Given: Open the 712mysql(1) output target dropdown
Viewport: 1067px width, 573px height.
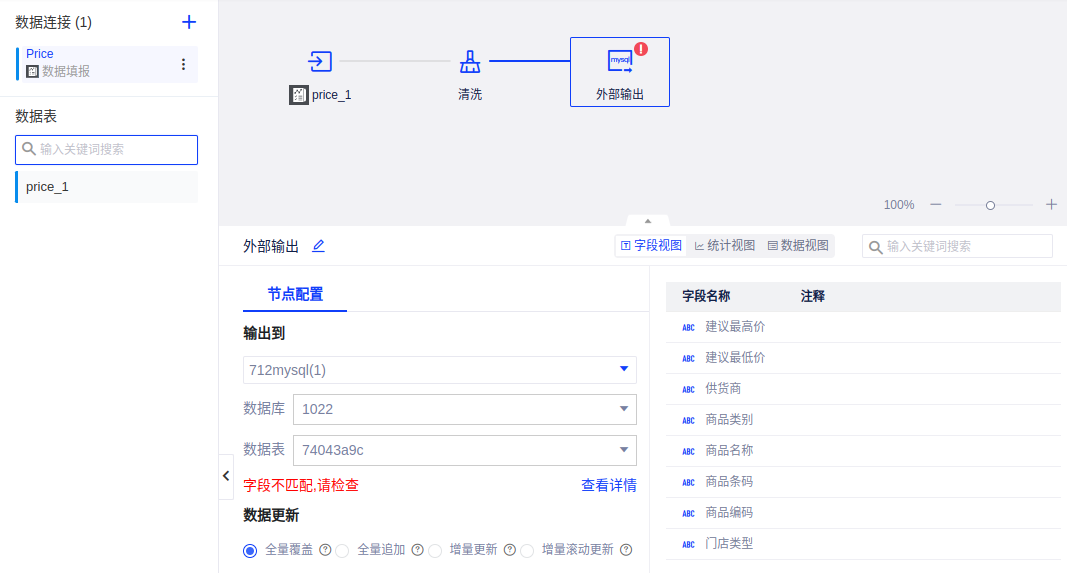Looking at the screenshot, I should click(440, 370).
